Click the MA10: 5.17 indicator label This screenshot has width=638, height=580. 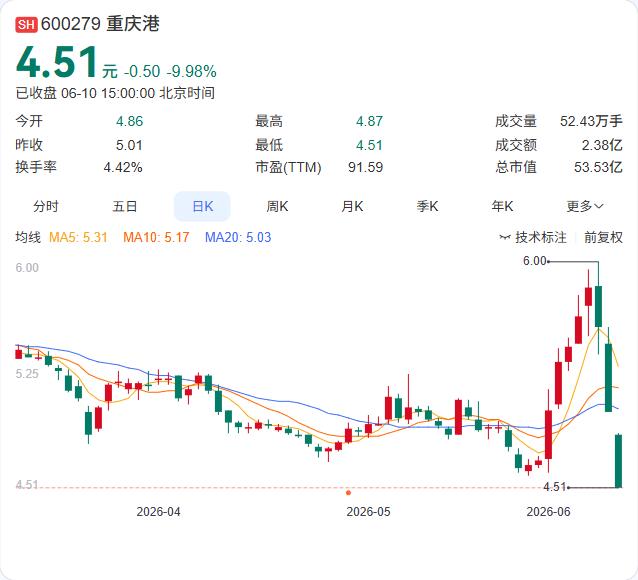tap(156, 237)
